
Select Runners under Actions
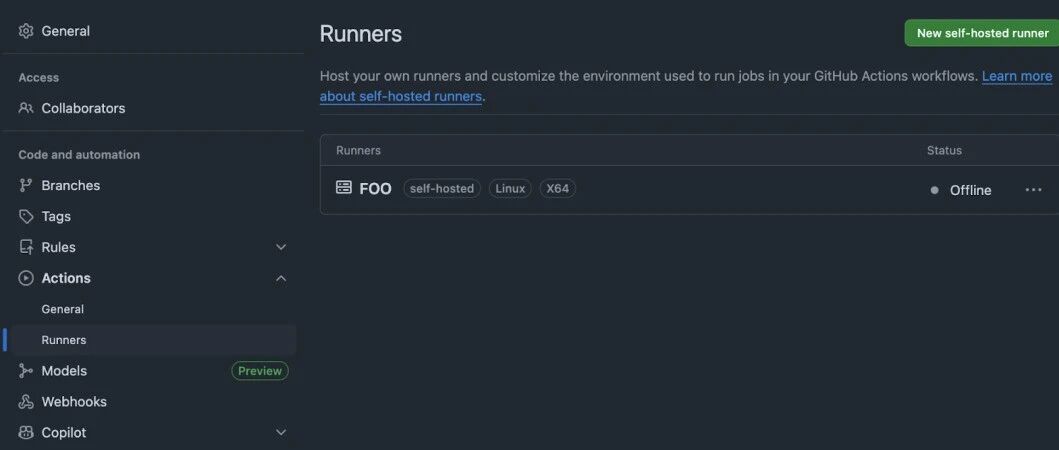pos(63,340)
